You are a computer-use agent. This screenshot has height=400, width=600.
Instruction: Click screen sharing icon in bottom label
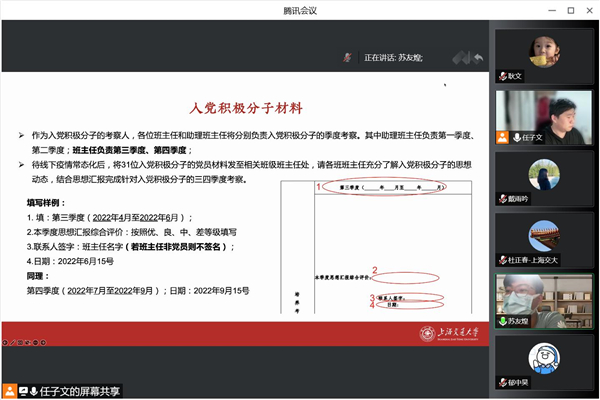(x=21, y=390)
